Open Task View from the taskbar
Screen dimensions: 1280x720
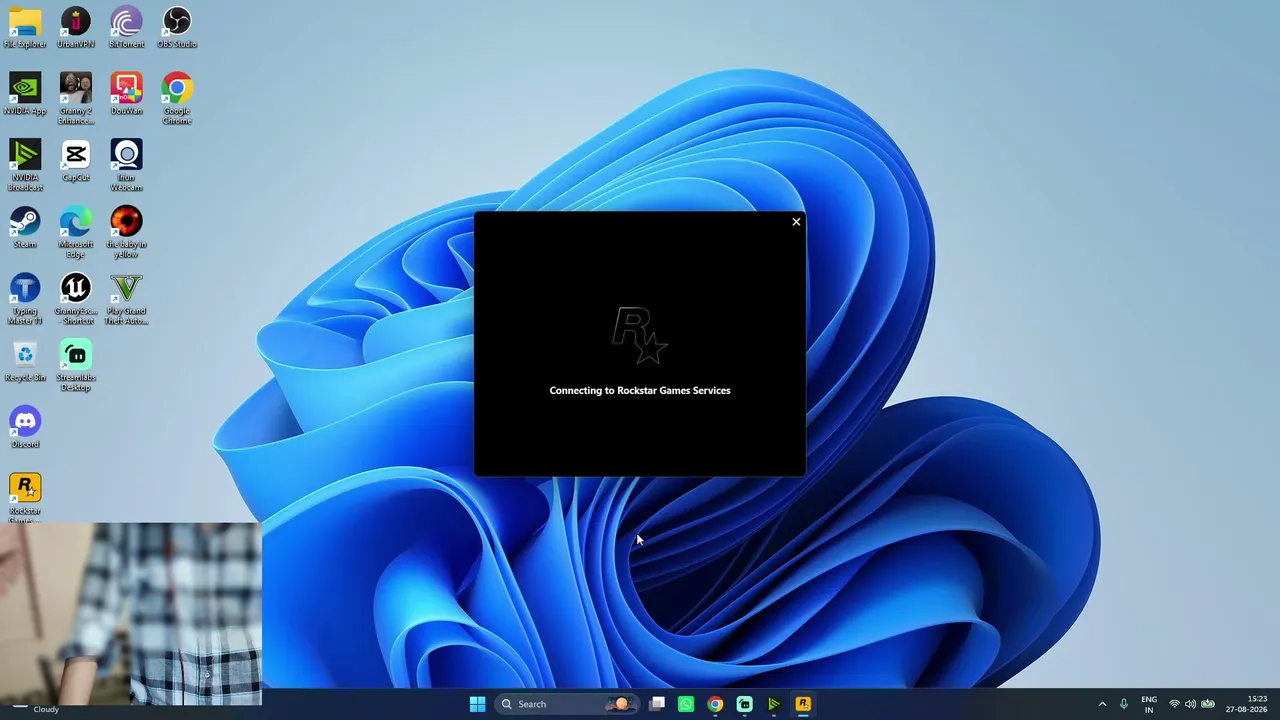pos(657,704)
